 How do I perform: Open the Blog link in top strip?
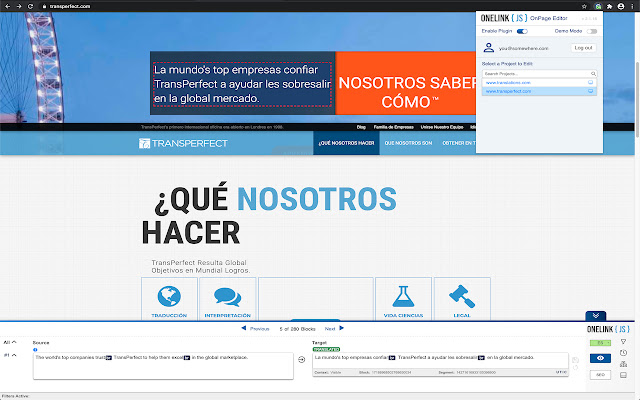361,127
